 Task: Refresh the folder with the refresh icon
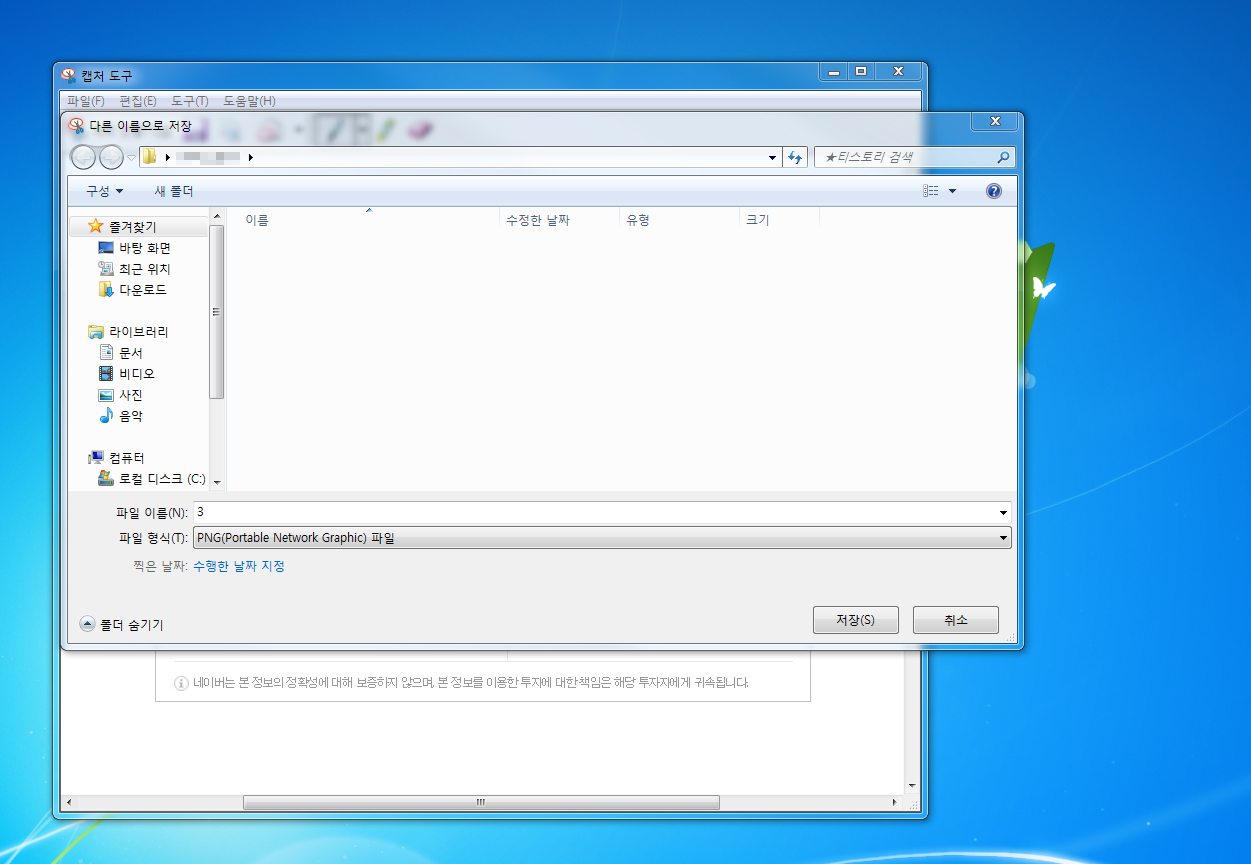tap(796, 158)
